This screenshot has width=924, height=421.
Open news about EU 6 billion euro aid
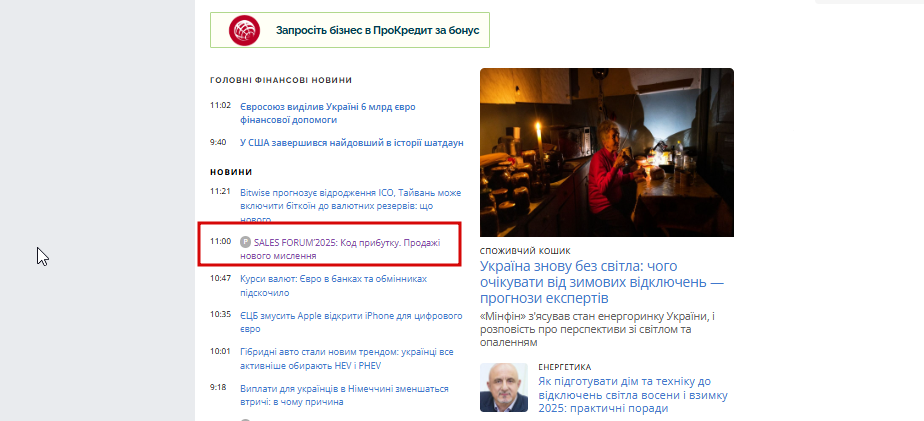coord(328,113)
